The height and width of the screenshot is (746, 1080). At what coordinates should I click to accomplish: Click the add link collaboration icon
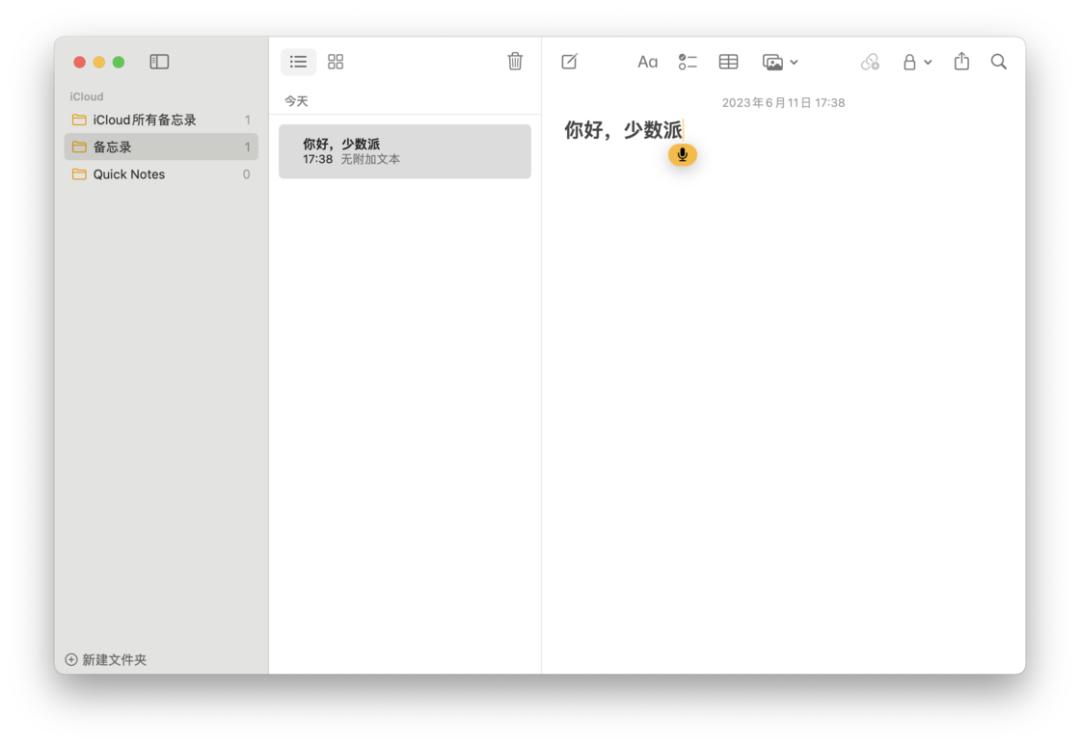point(870,62)
